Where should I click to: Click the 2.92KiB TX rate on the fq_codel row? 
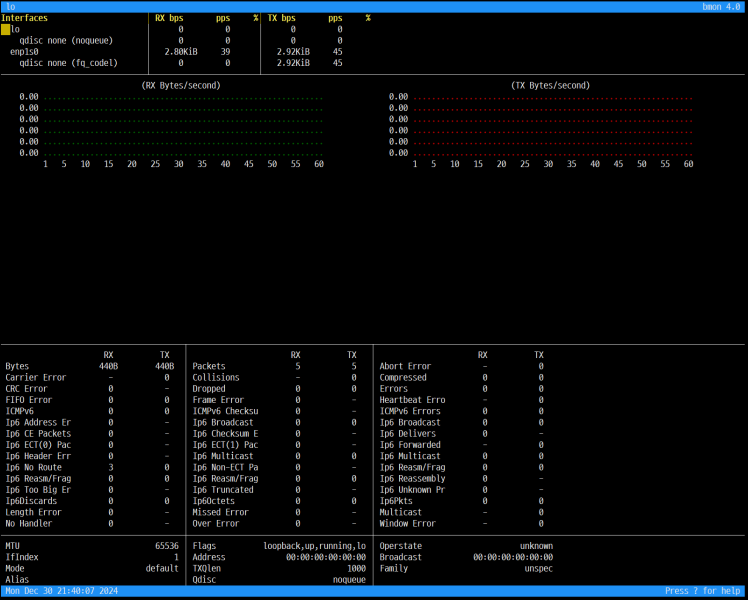pos(293,63)
